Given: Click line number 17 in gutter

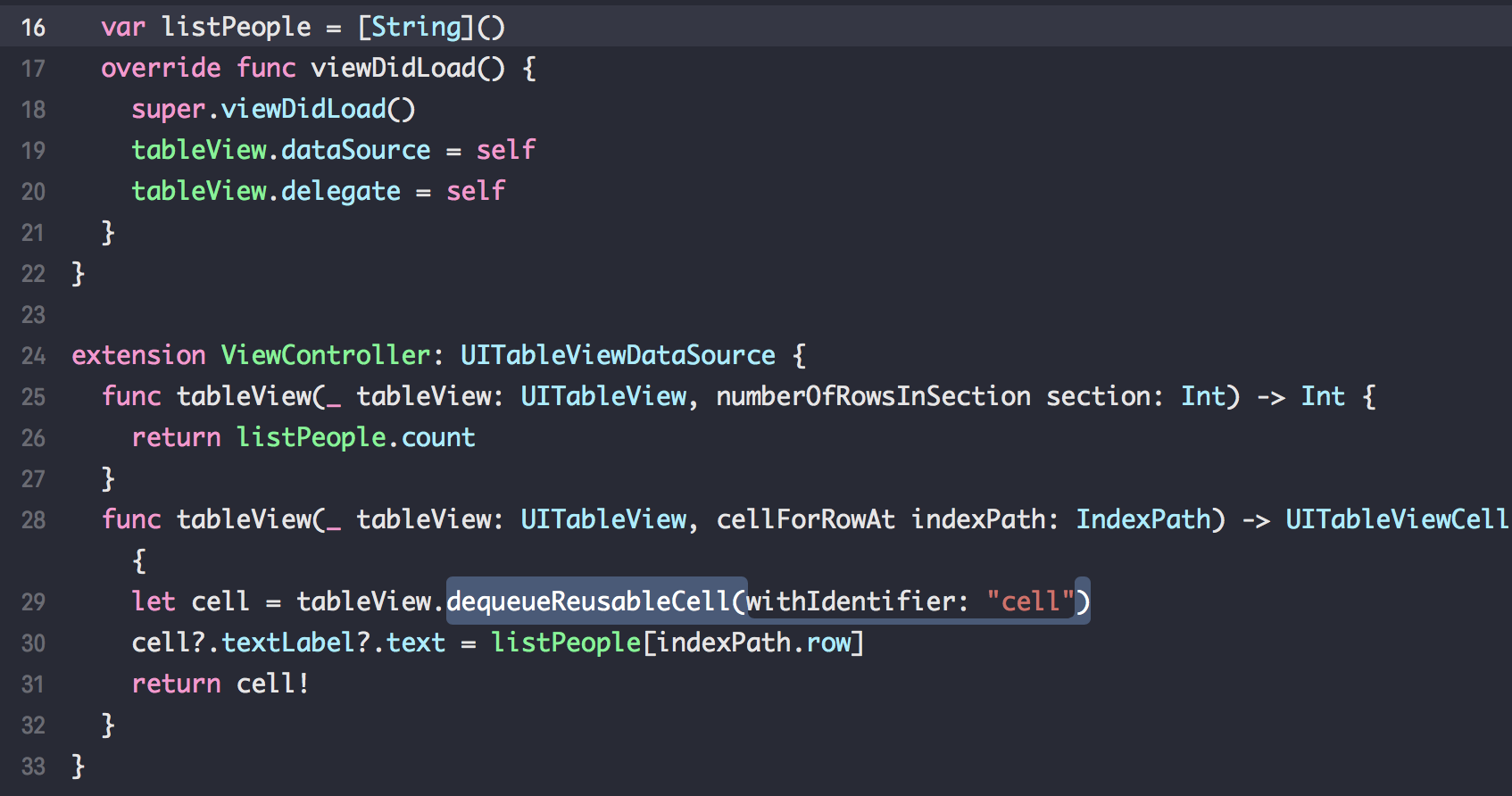Looking at the screenshot, I should [33, 68].
